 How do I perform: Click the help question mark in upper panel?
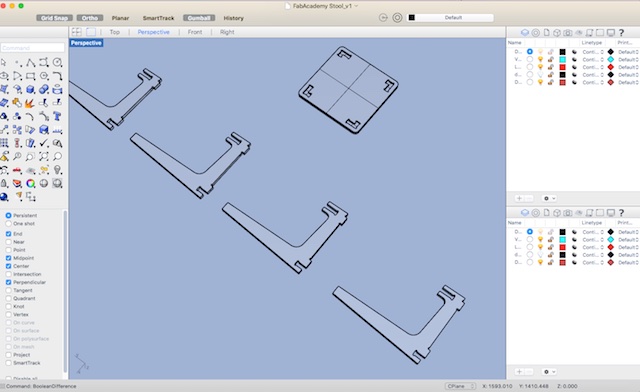pyautogui.click(x=621, y=33)
